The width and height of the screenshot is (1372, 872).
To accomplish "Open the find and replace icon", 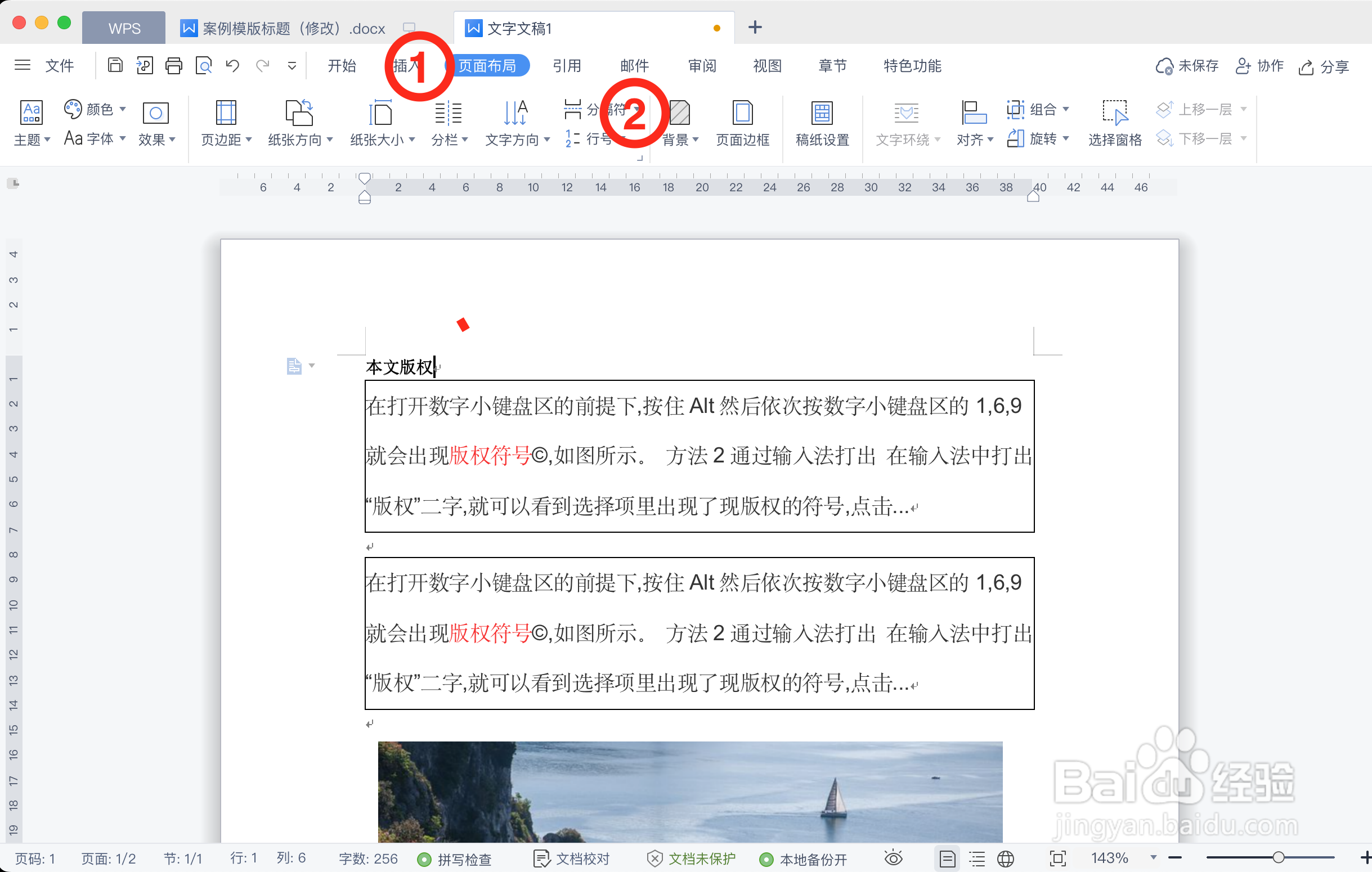I will pyautogui.click(x=204, y=65).
